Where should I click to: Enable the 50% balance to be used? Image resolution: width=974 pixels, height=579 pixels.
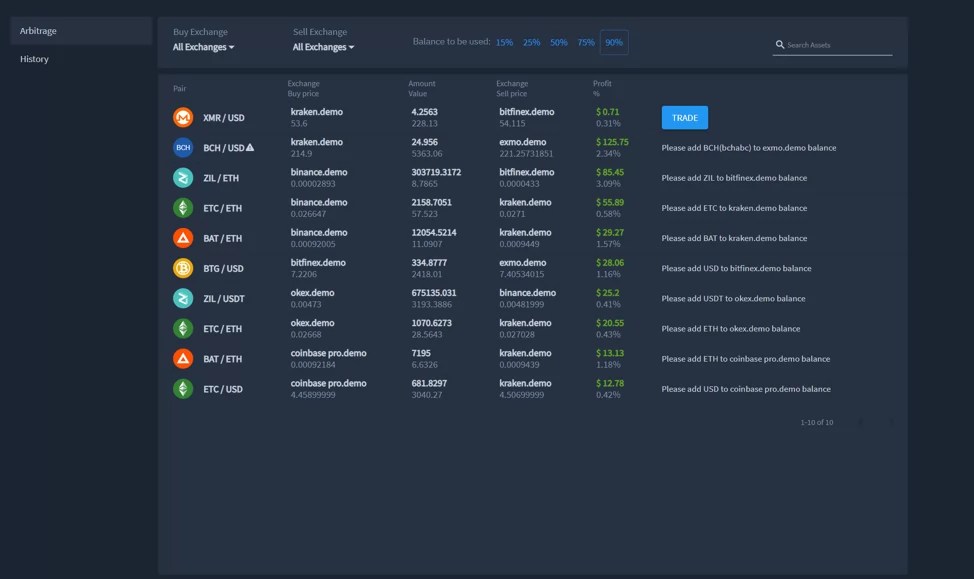559,42
